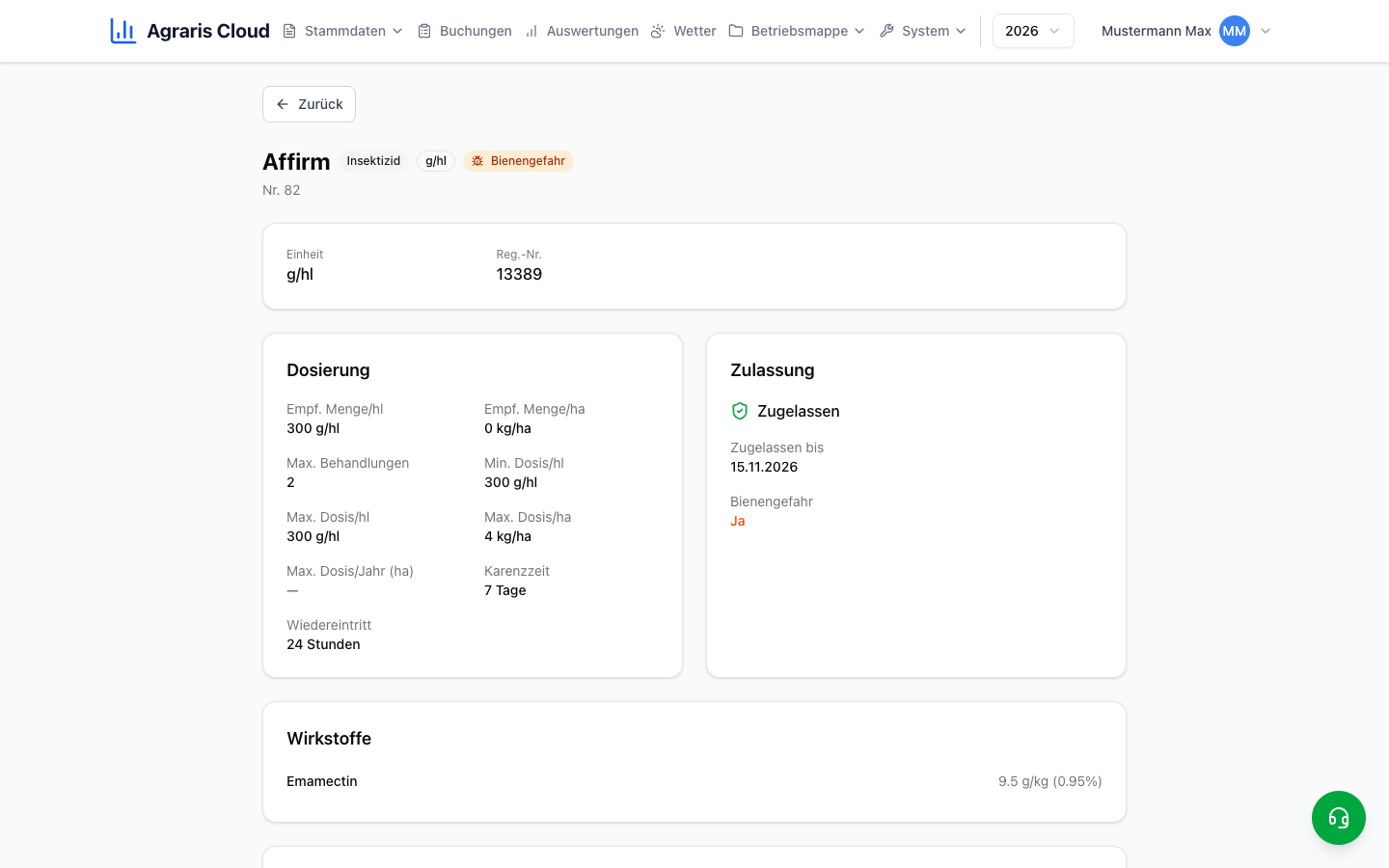Image resolution: width=1389 pixels, height=868 pixels.
Task: Click the Buchungen clipboard icon
Action: (x=424, y=31)
